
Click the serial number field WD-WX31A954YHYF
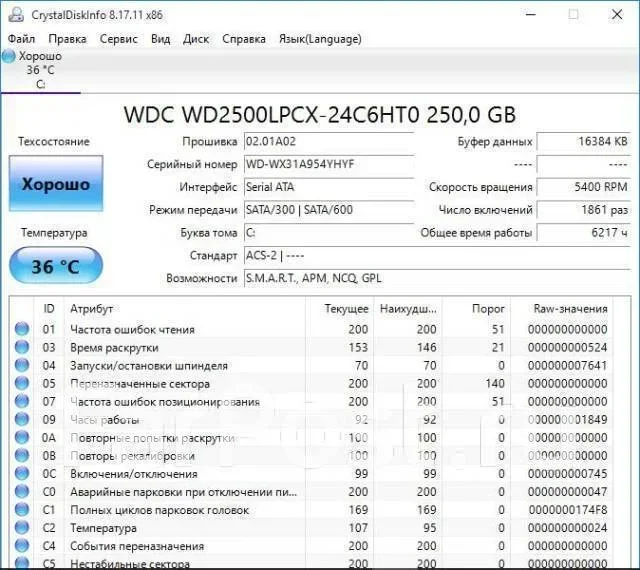click(x=329, y=165)
